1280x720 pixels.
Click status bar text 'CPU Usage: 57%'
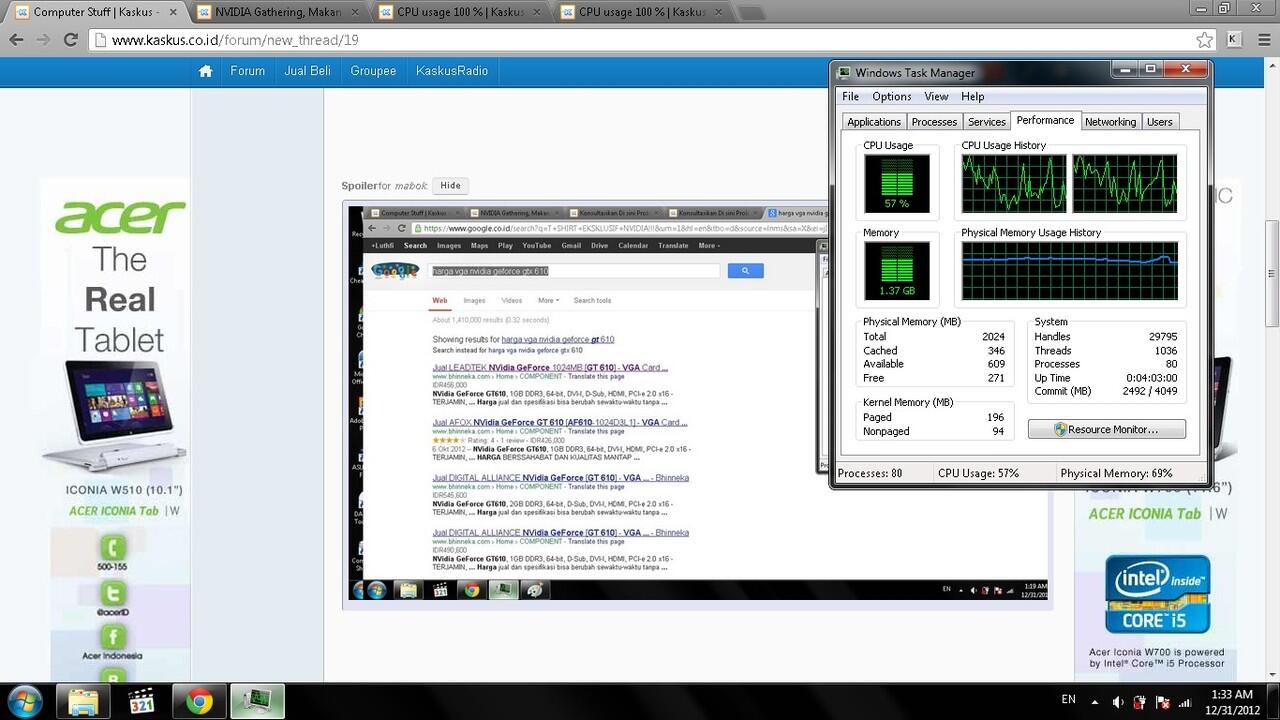click(x=978, y=473)
